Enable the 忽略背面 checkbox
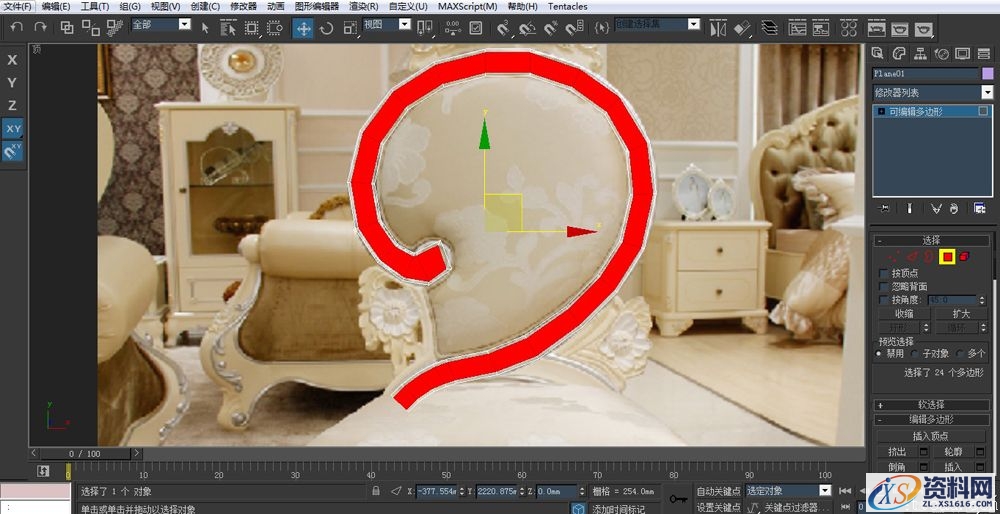The image size is (1000, 514). pyautogui.click(x=883, y=286)
